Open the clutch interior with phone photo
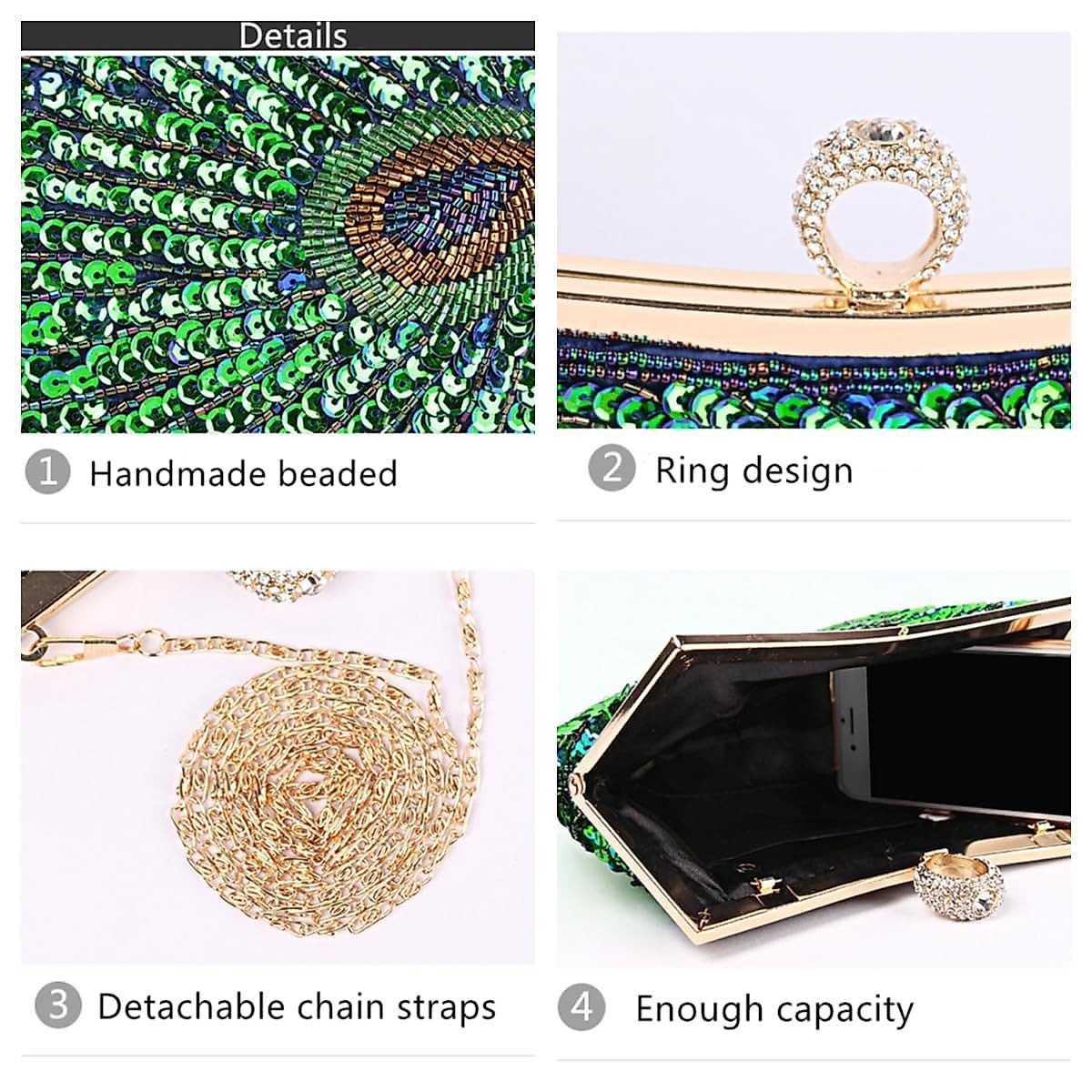This screenshot has height=1092, width=1092. pyautogui.click(x=814, y=769)
